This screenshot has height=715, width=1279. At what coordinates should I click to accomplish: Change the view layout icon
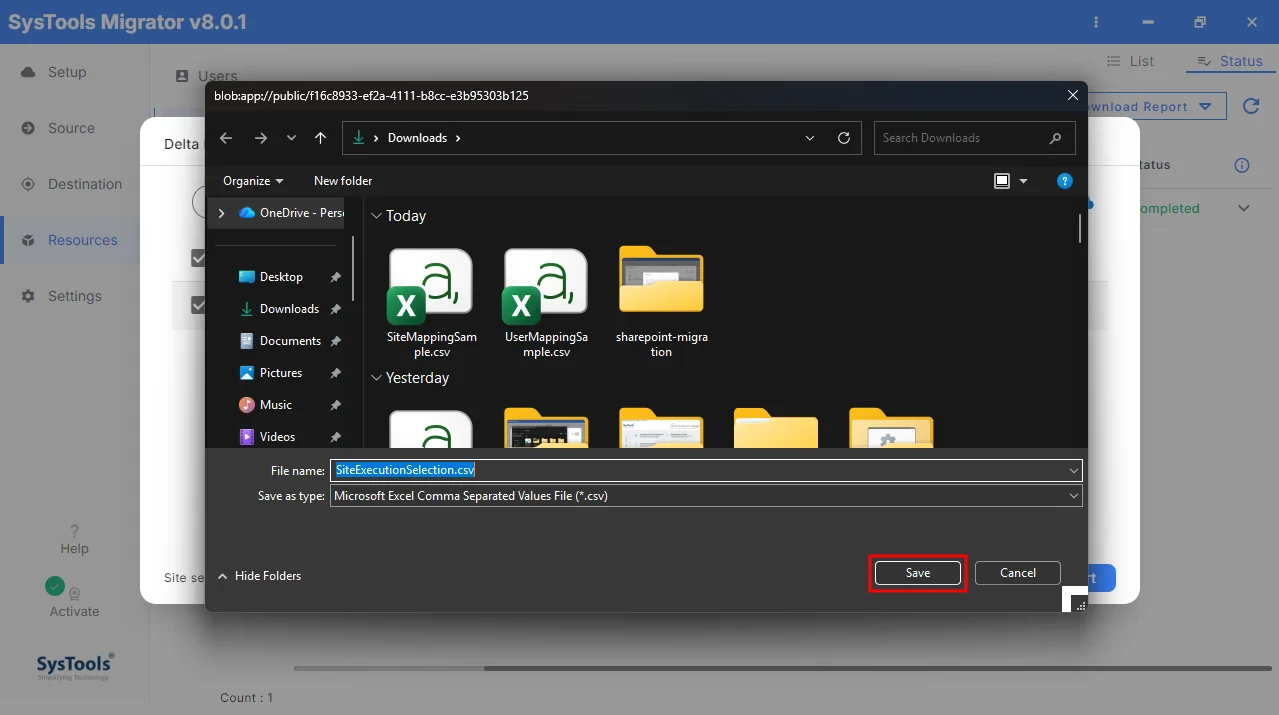pos(1002,181)
